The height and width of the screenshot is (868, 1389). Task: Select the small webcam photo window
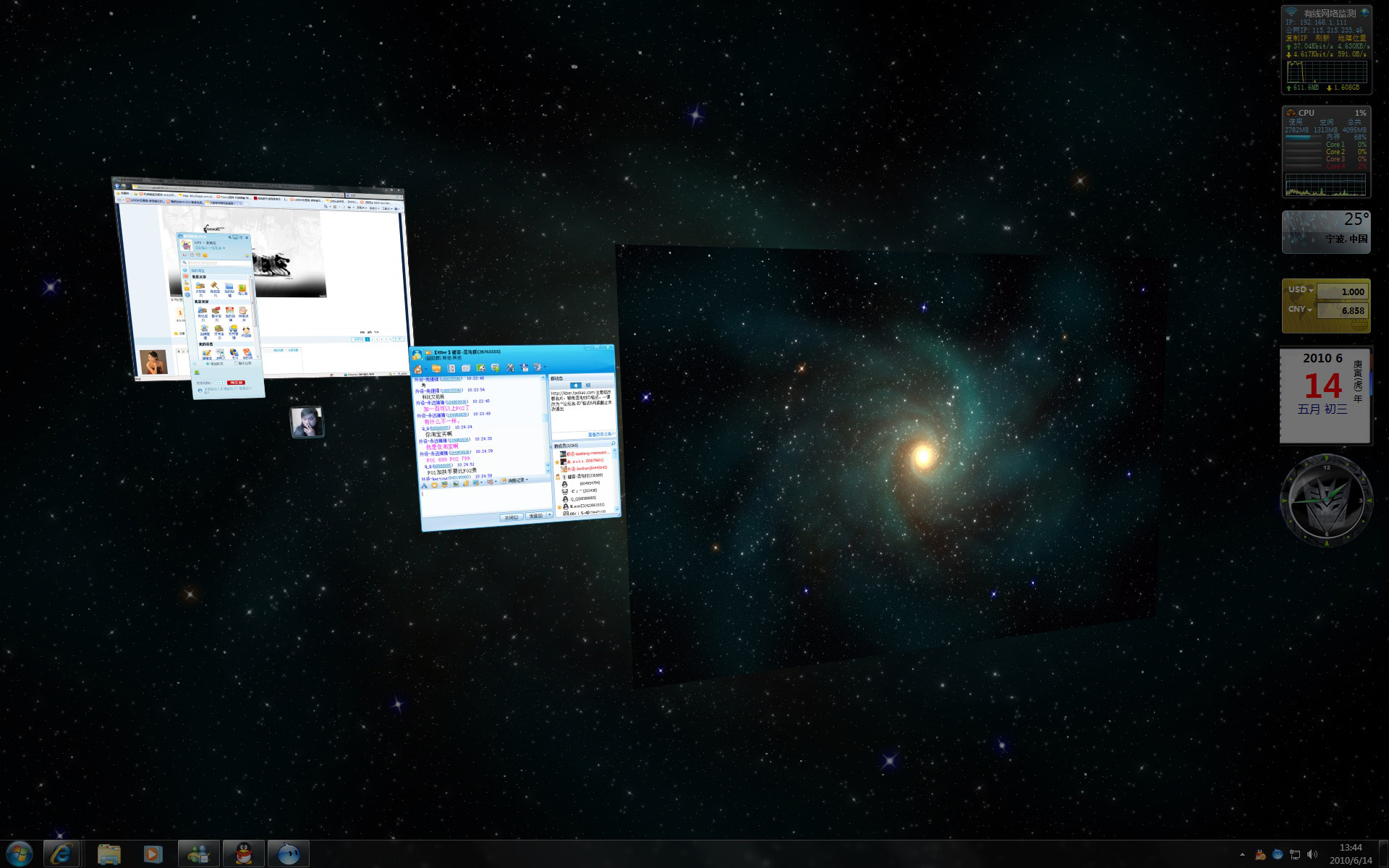point(307,422)
